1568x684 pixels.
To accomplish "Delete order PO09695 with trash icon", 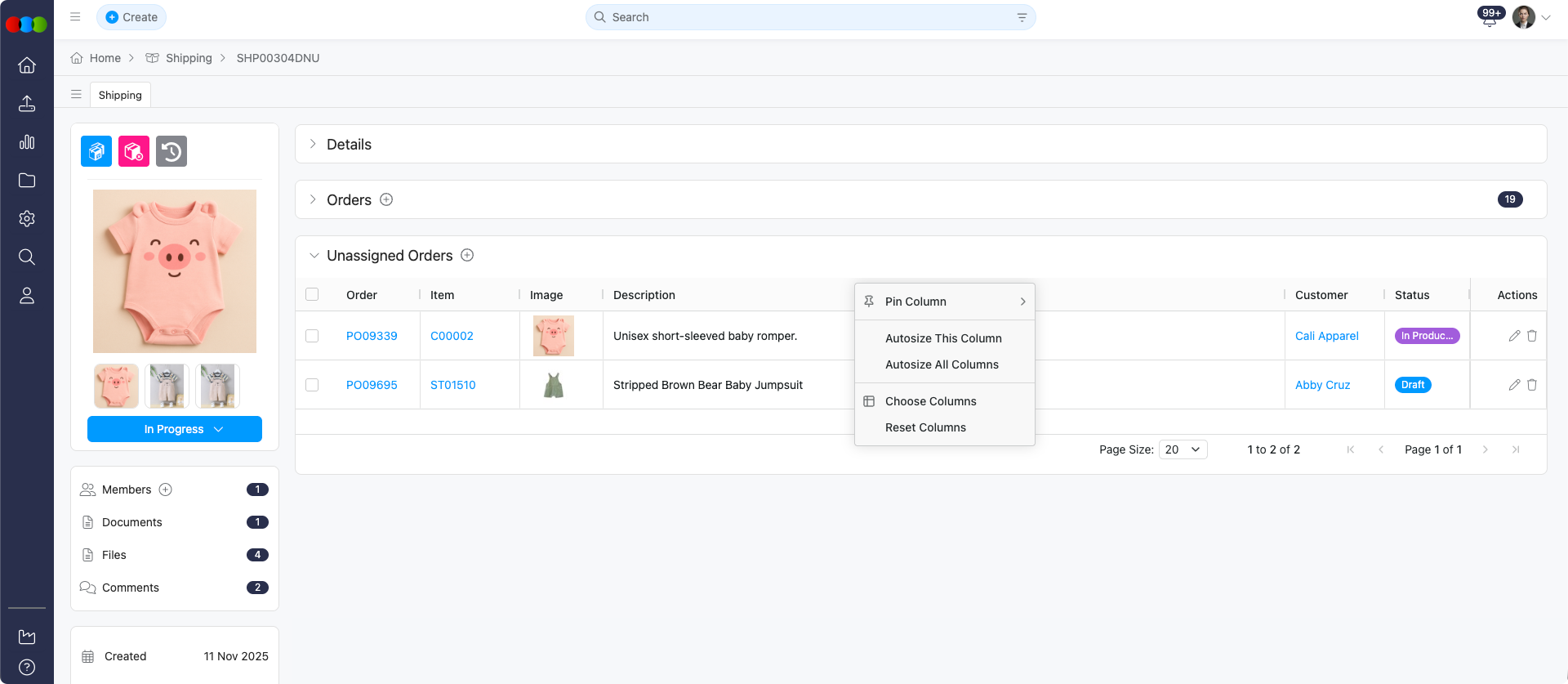I will click(1532, 385).
